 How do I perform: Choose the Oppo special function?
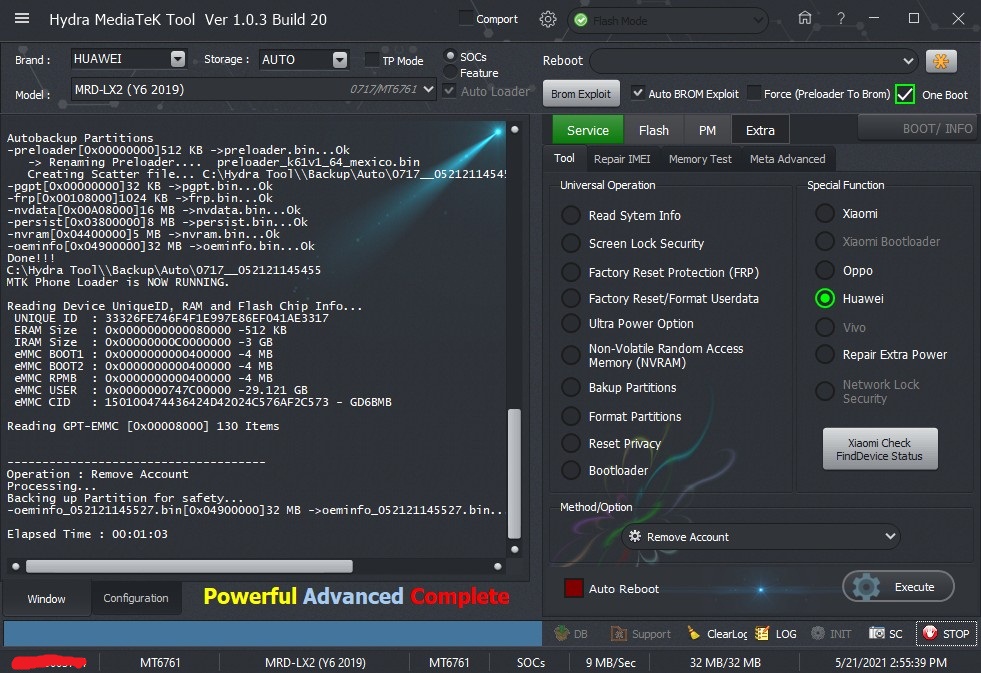click(x=825, y=271)
